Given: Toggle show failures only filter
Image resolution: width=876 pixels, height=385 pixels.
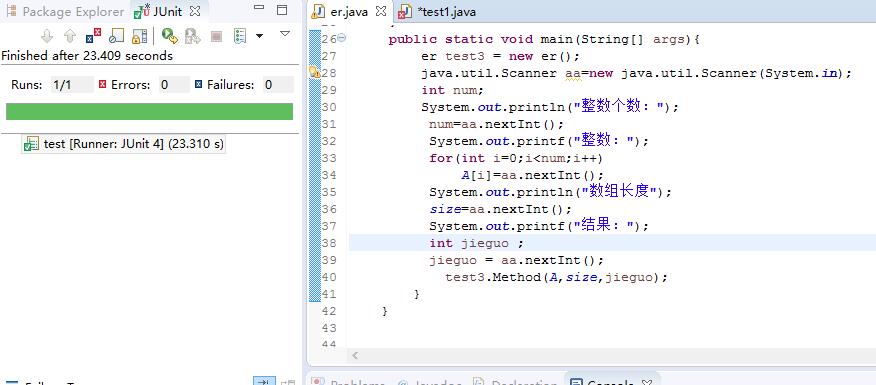Looking at the screenshot, I should tap(93, 36).
